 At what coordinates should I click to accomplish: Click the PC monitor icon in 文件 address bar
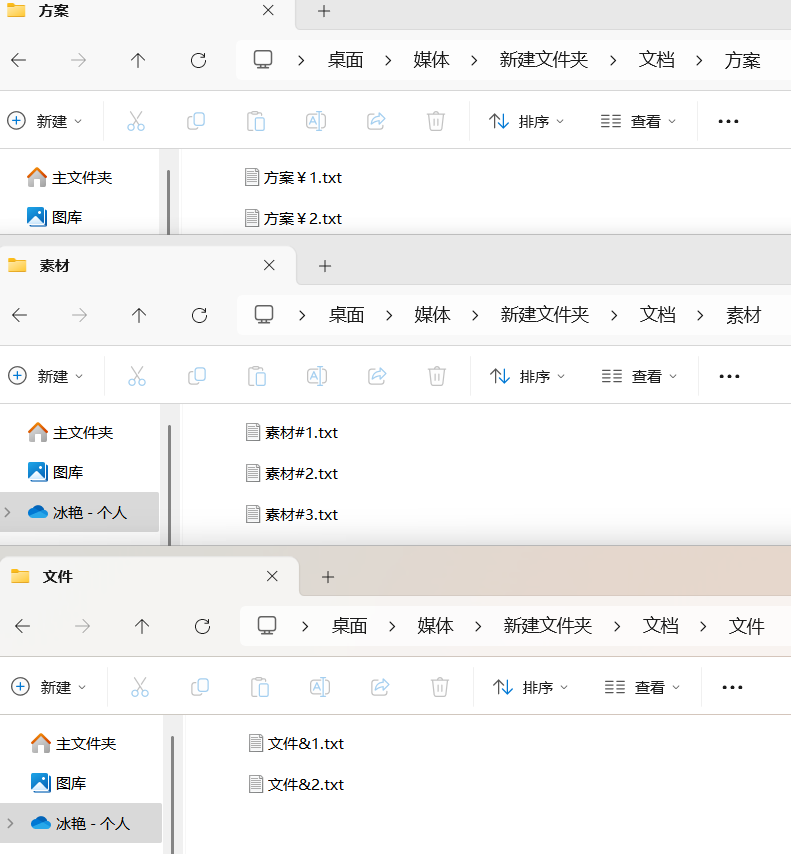[267, 625]
